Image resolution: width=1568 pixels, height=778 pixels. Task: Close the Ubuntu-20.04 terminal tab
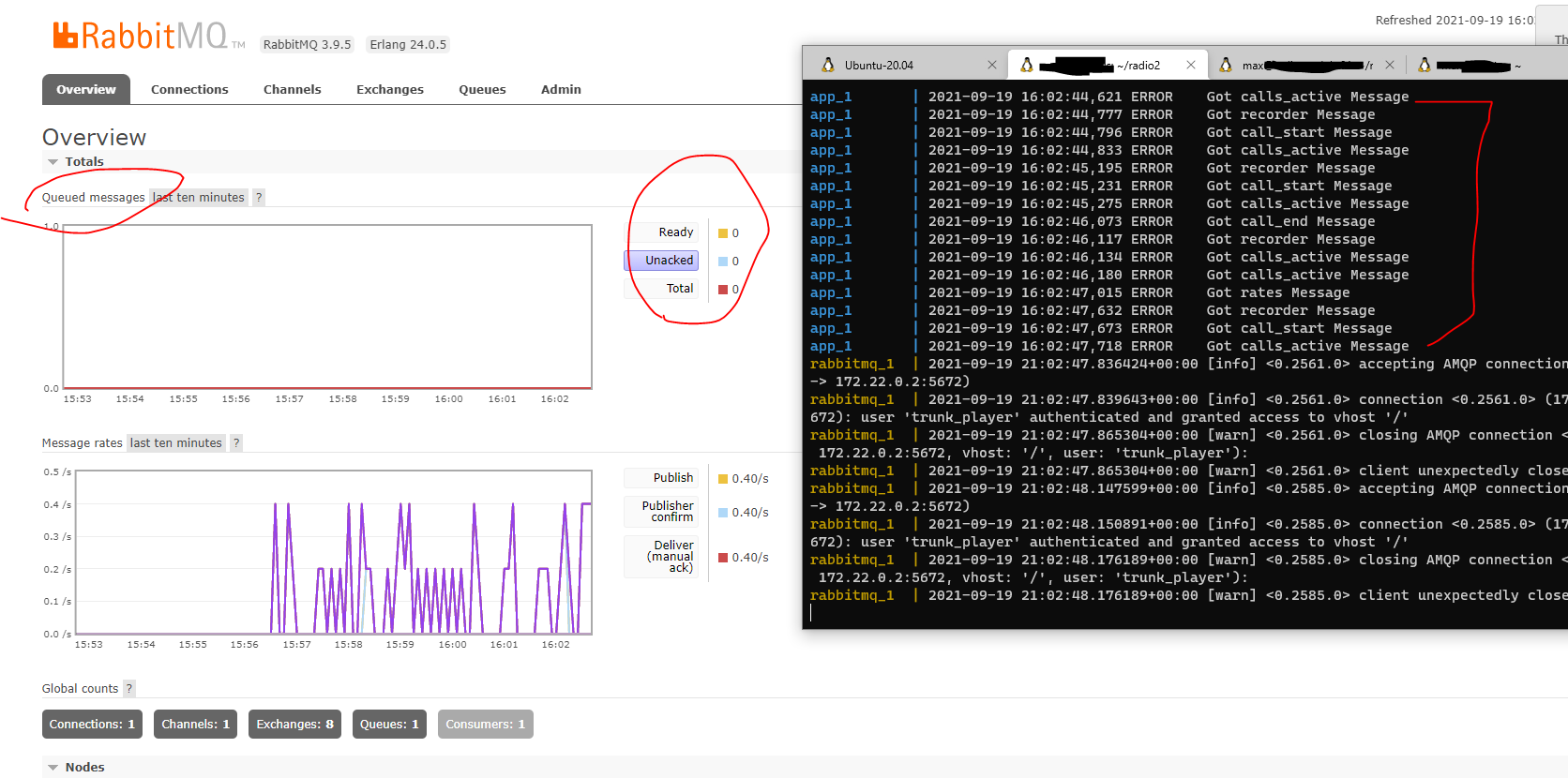(x=992, y=65)
